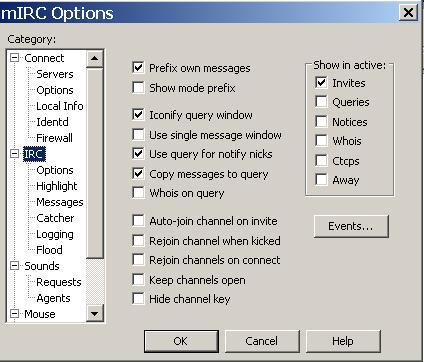Enable Rejoin channel when kicked
424x362 pixels.
(x=138, y=240)
